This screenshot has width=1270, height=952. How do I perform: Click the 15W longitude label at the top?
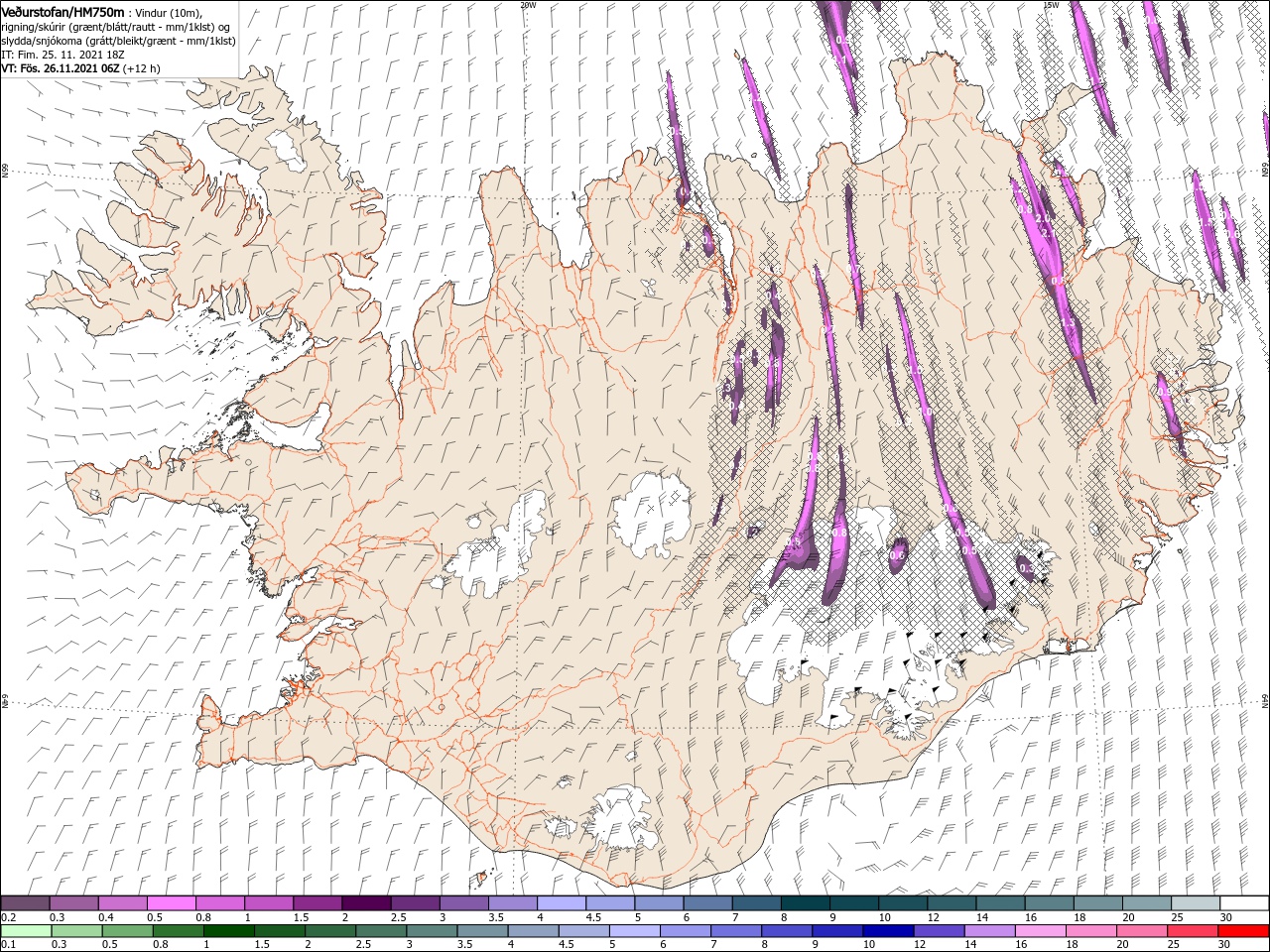(x=1051, y=5)
